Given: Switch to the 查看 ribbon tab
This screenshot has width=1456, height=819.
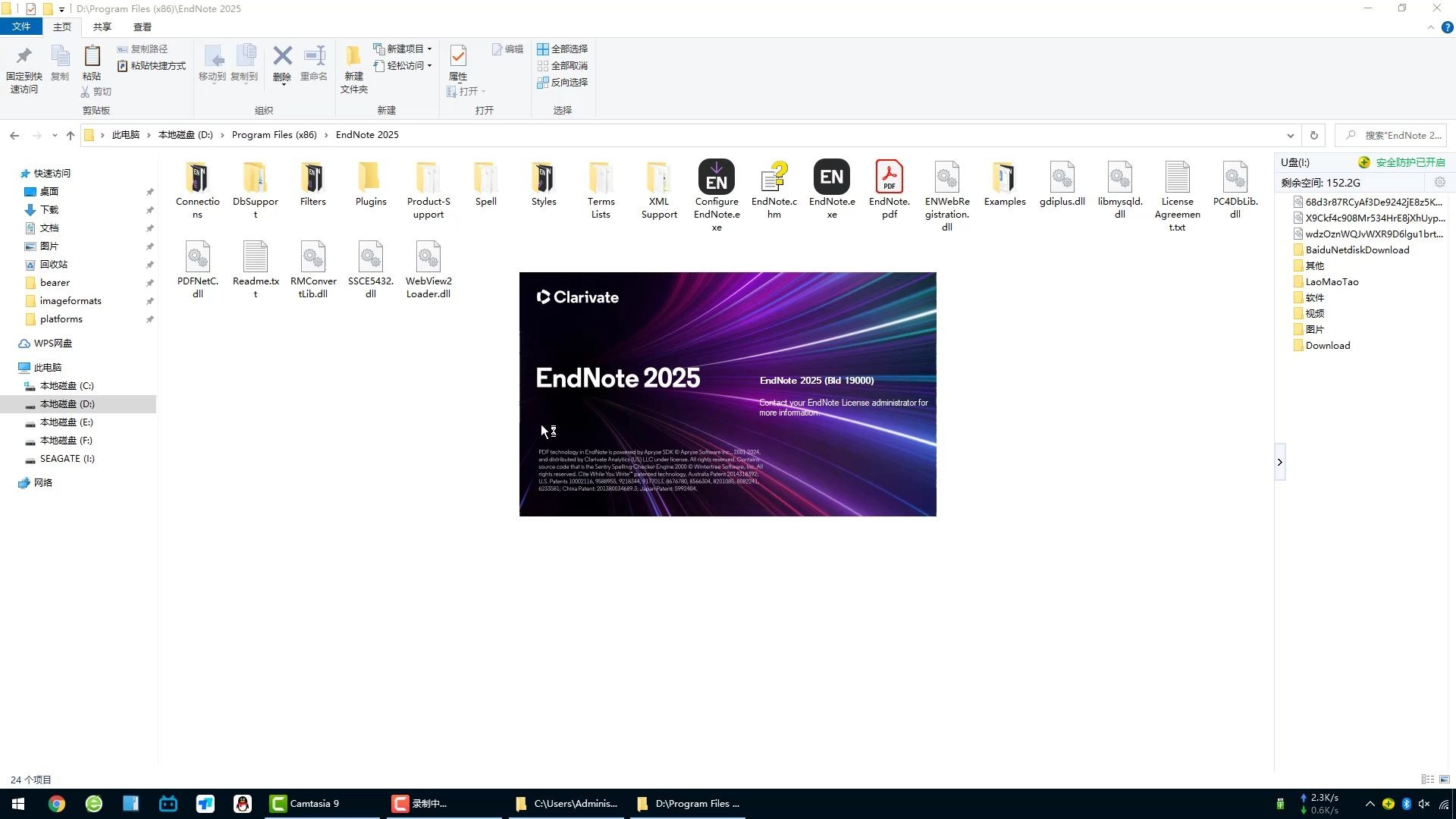Looking at the screenshot, I should (x=142, y=26).
